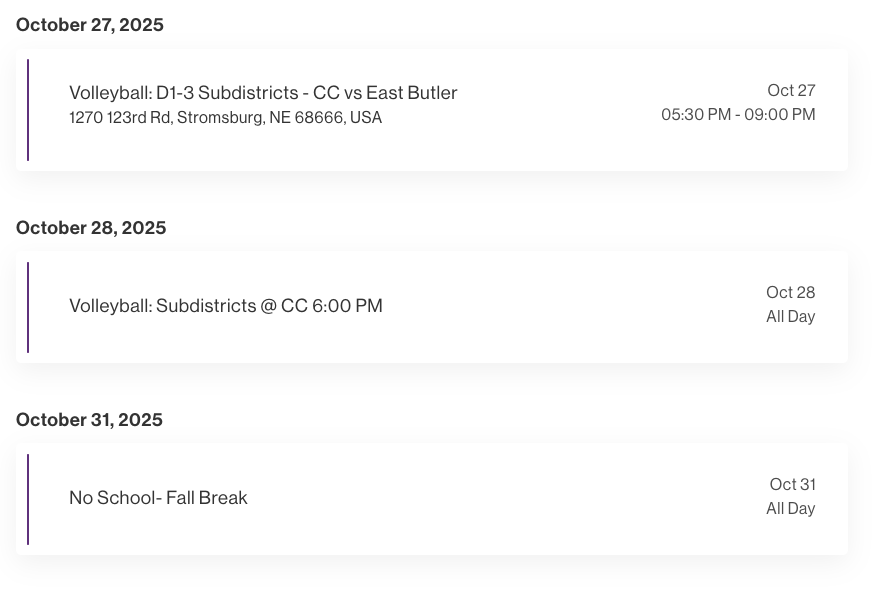
Task: Click All Day label under Oct 28
Action: click(790, 317)
